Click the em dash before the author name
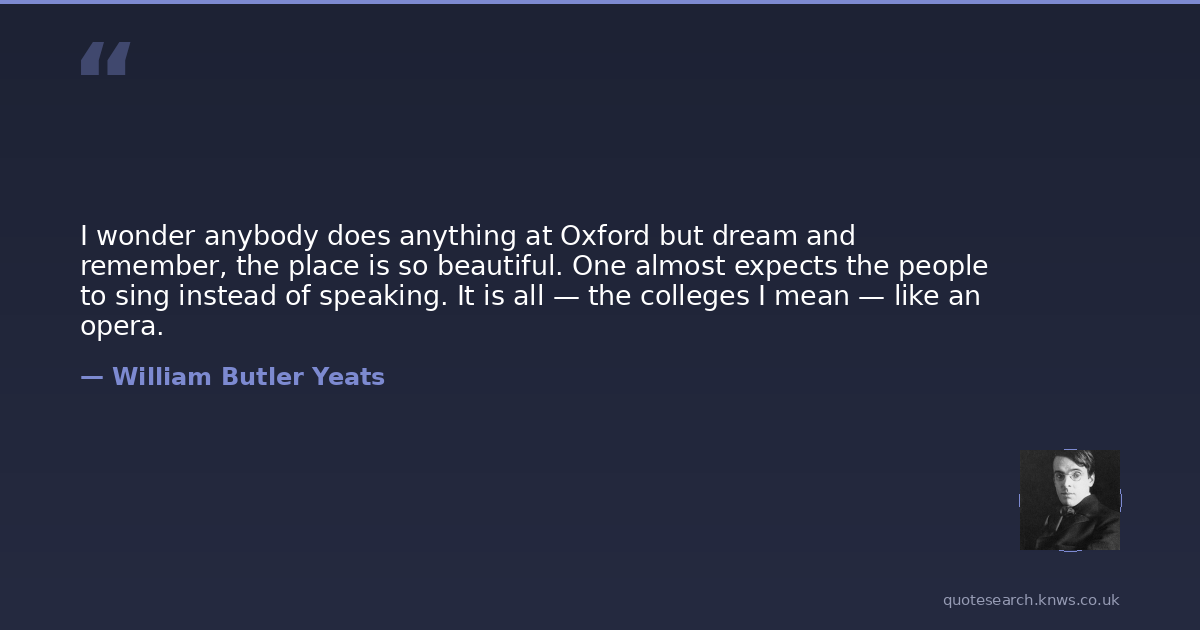 coord(91,377)
